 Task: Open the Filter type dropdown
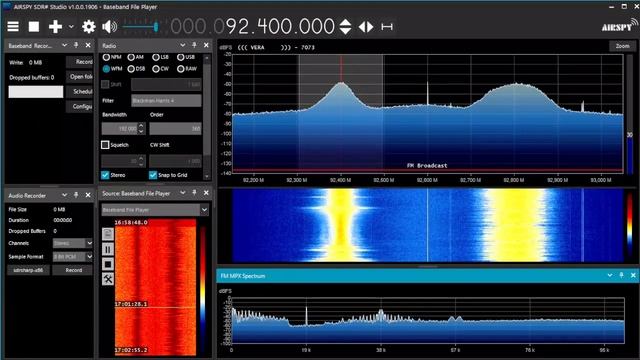(166, 100)
